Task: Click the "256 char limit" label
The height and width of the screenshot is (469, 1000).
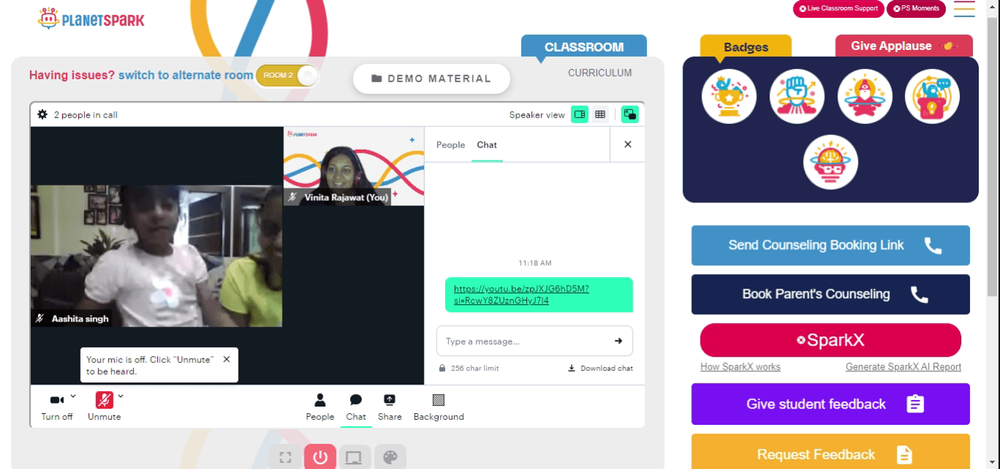Action: tap(474, 368)
